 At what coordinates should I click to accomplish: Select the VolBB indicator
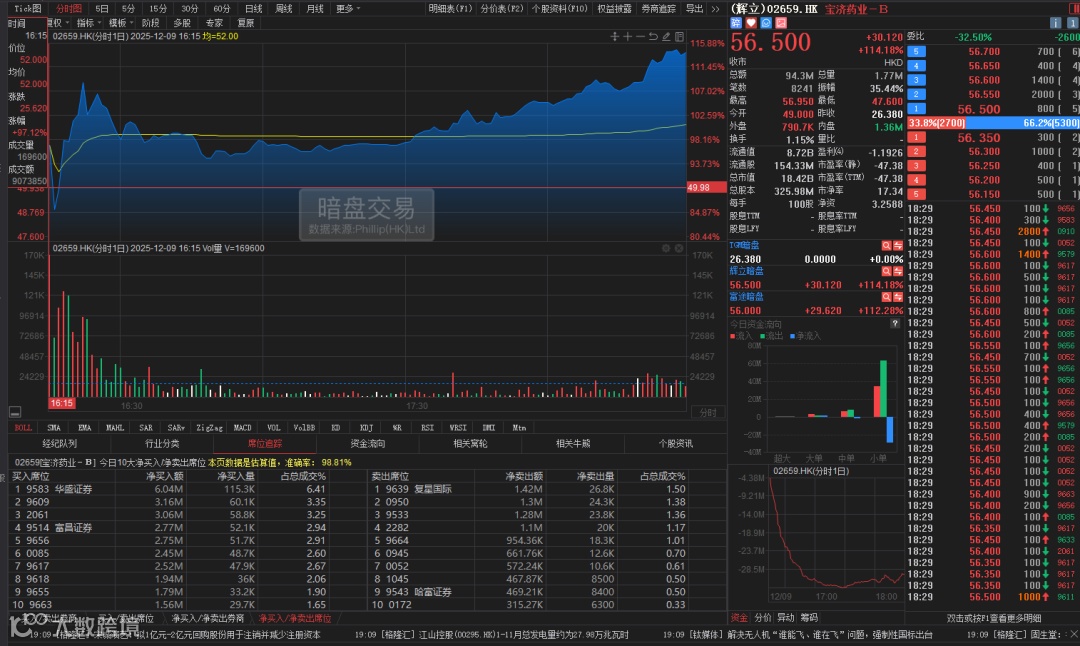click(304, 428)
